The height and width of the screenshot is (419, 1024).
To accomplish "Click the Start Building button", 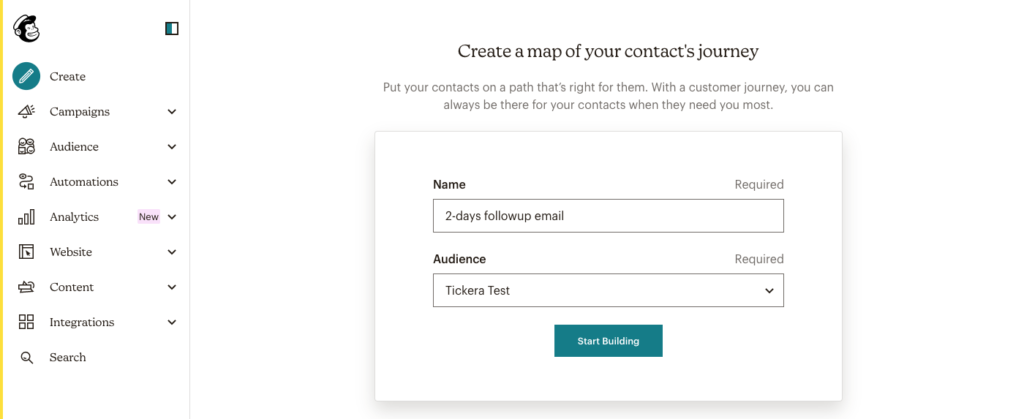I will coord(608,341).
